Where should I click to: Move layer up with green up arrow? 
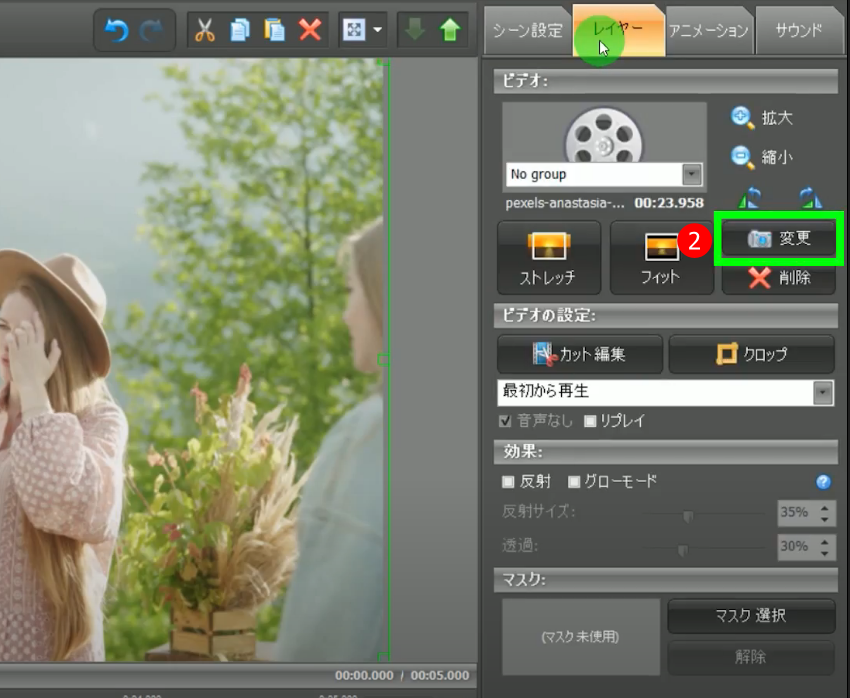(x=449, y=30)
